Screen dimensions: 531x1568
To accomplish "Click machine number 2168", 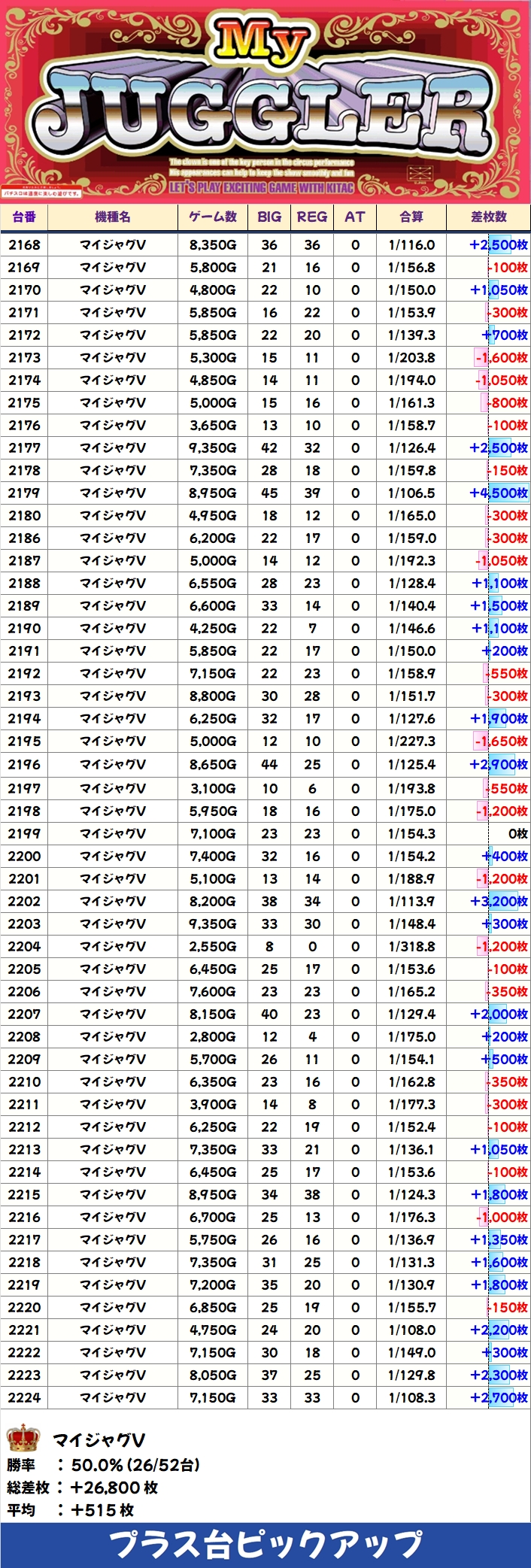I will click(x=24, y=244).
